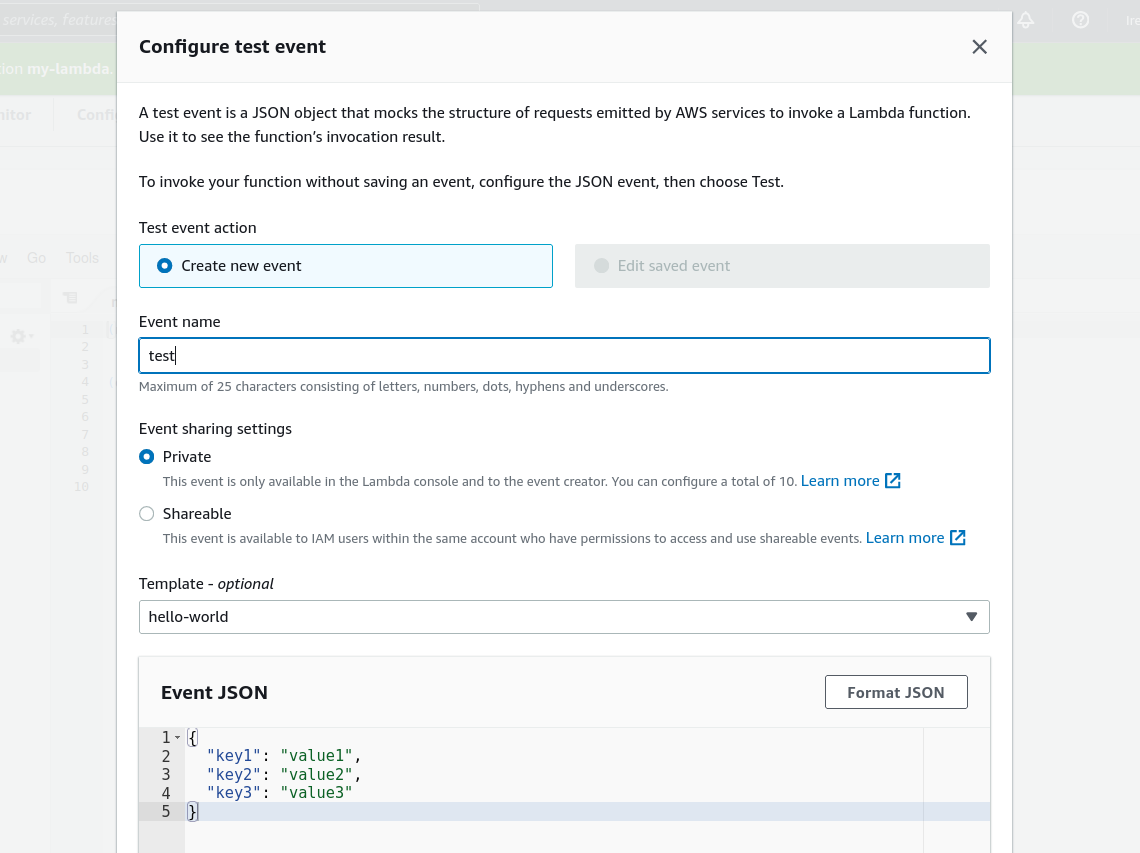Click the closing brace on JSON line 5
The width and height of the screenshot is (1140, 853).
click(192, 812)
